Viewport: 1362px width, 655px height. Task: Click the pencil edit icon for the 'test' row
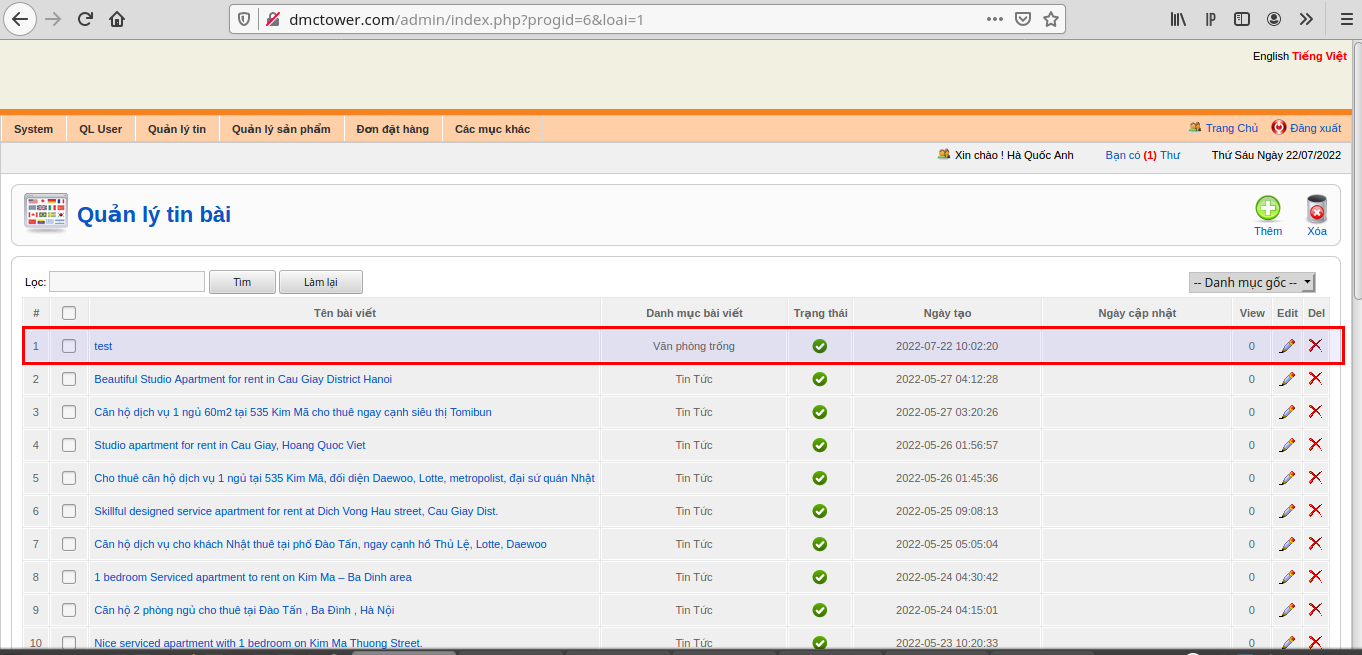coord(1287,346)
